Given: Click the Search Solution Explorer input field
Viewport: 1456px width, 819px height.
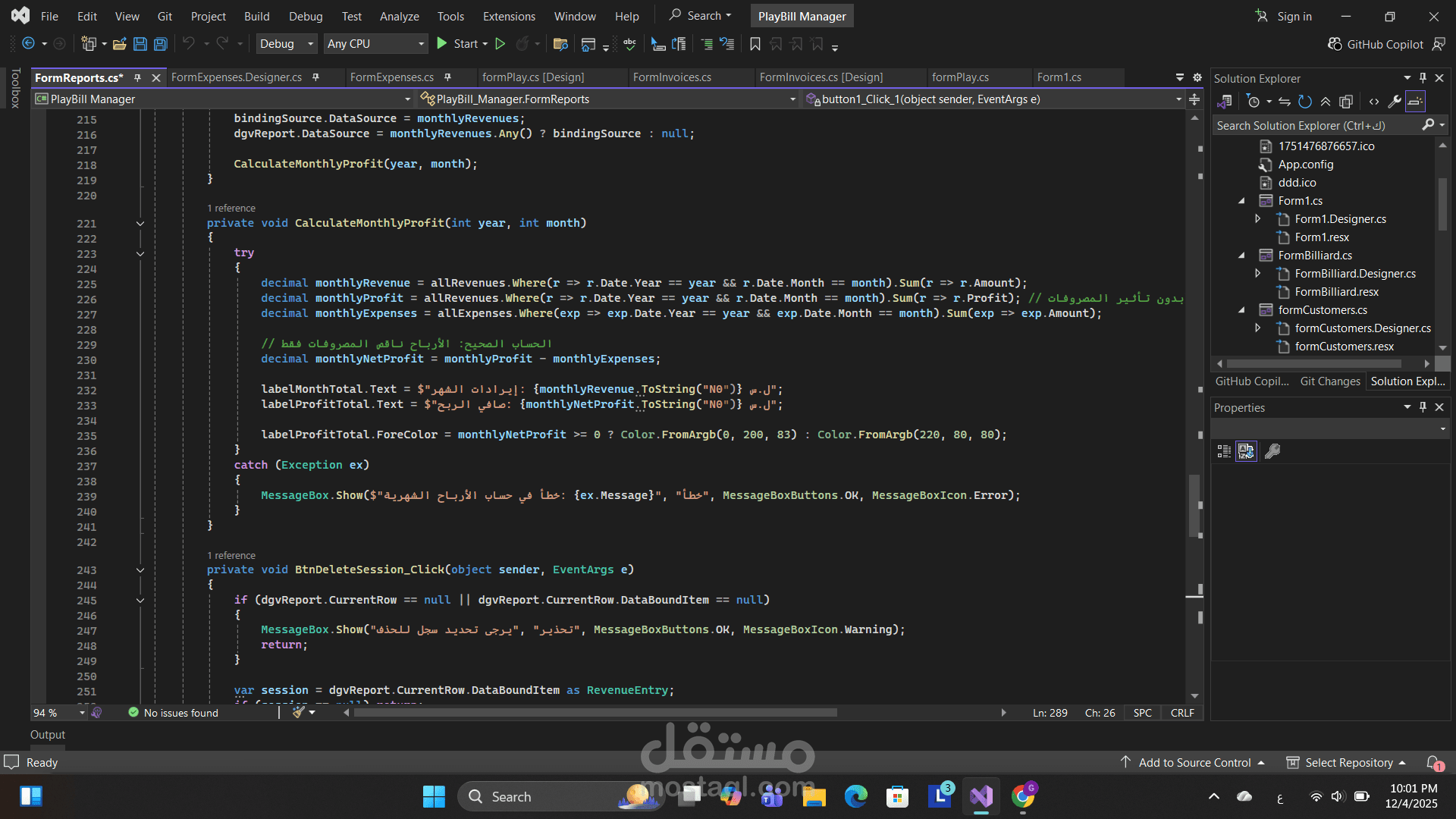Looking at the screenshot, I should click(1316, 126).
